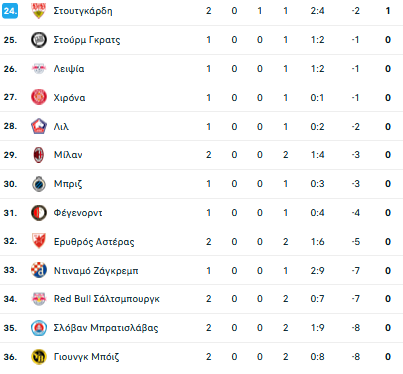This screenshot has width=403, height=374.
Task: Select the Σλόβαν Μπρατισλάβας team name
Action: click(106, 328)
